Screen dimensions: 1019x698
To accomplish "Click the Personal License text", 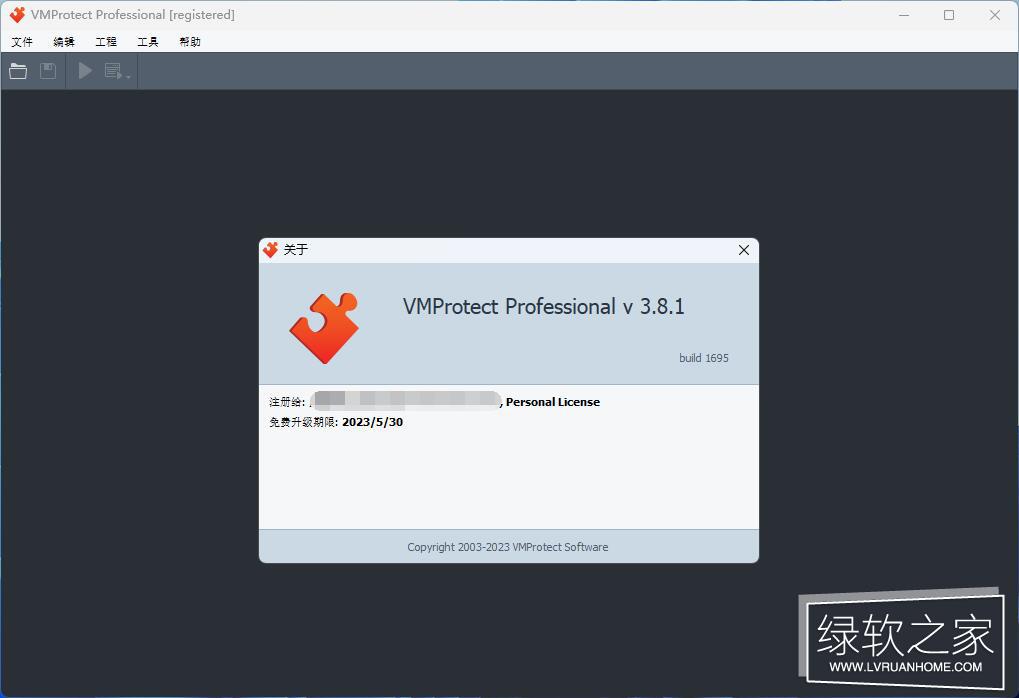I will tap(553, 402).
